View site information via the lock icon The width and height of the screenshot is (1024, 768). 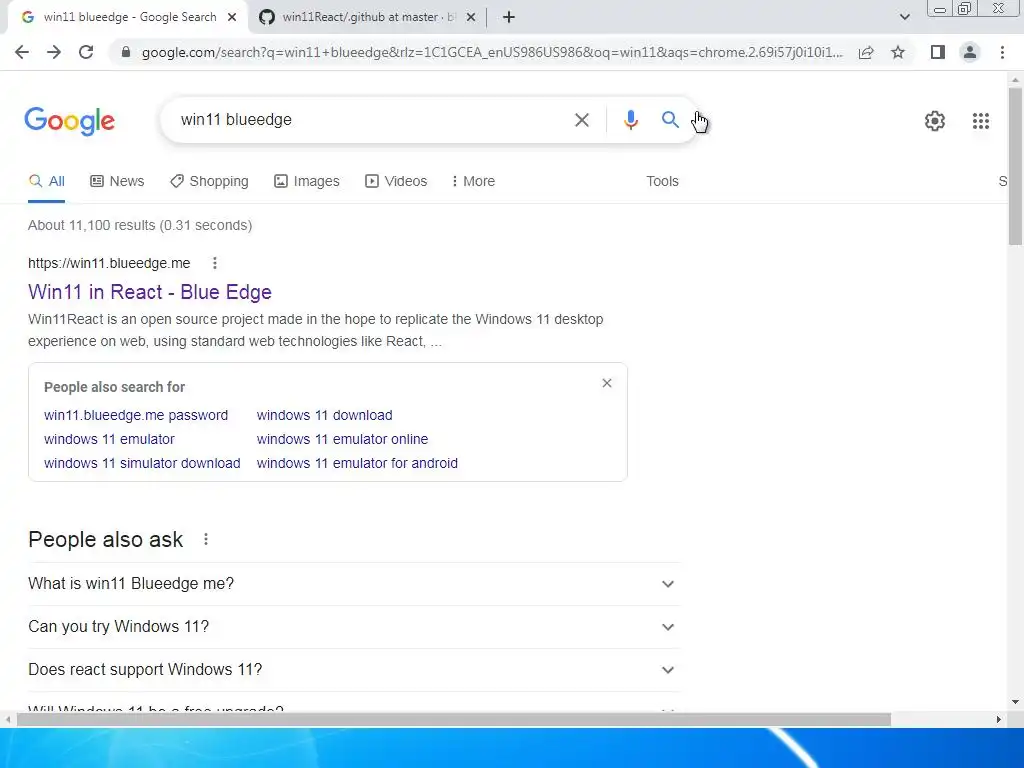pos(126,52)
